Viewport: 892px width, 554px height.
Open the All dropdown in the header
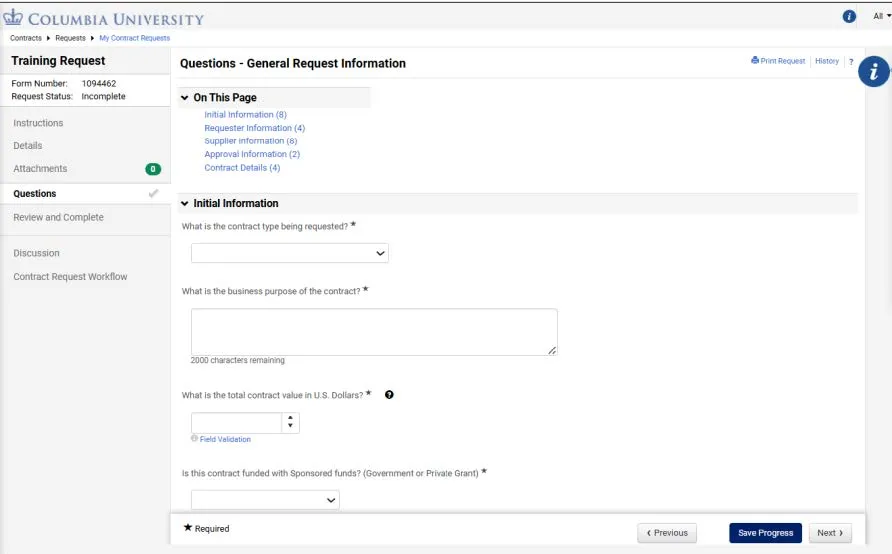[881, 16]
